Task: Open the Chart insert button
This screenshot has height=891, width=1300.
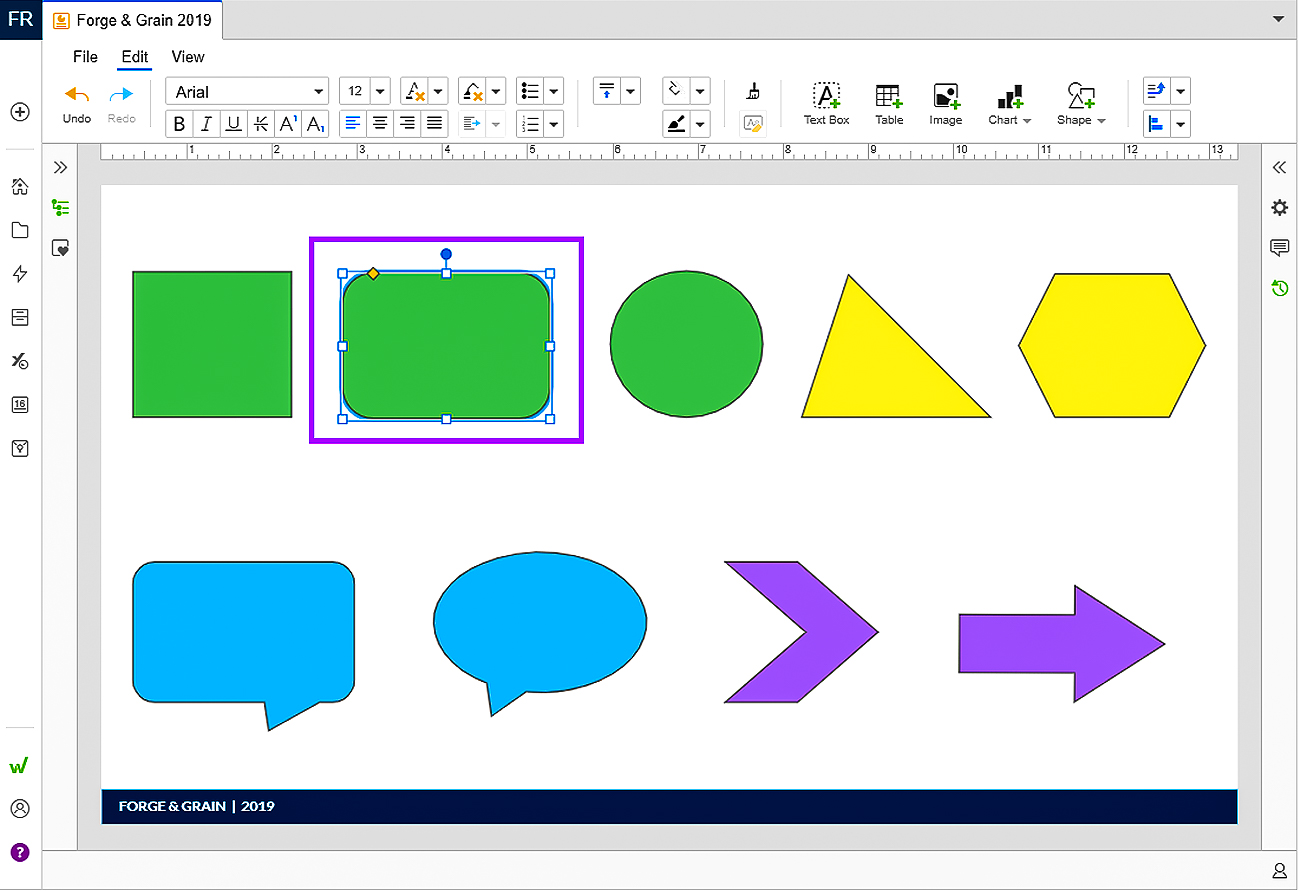Action: [x=1009, y=104]
